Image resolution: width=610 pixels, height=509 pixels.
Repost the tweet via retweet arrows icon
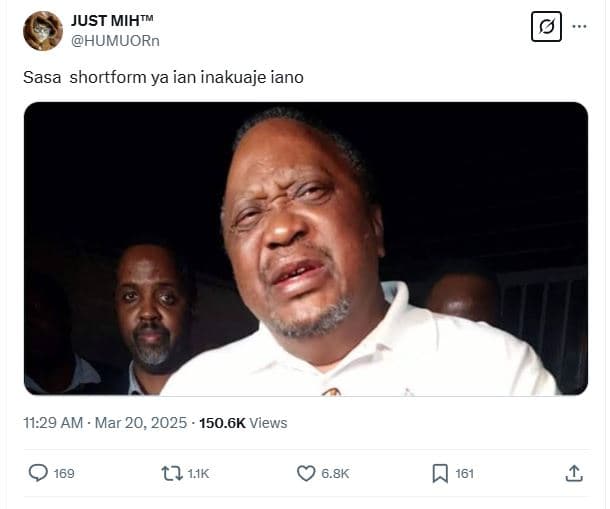coord(172,473)
